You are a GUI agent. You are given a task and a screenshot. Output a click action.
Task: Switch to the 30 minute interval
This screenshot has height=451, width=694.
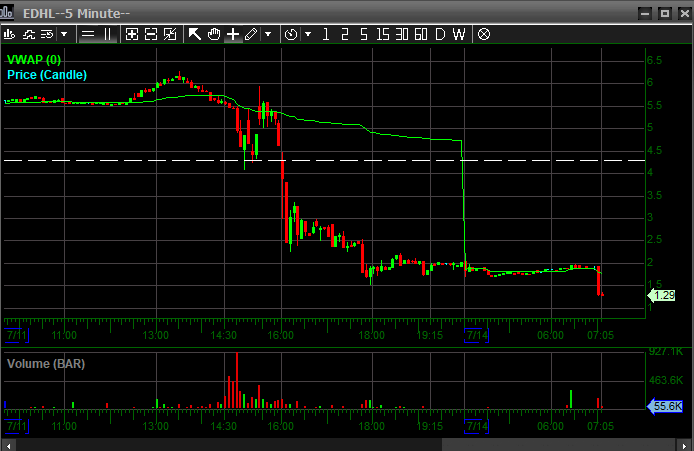pyautogui.click(x=402, y=34)
